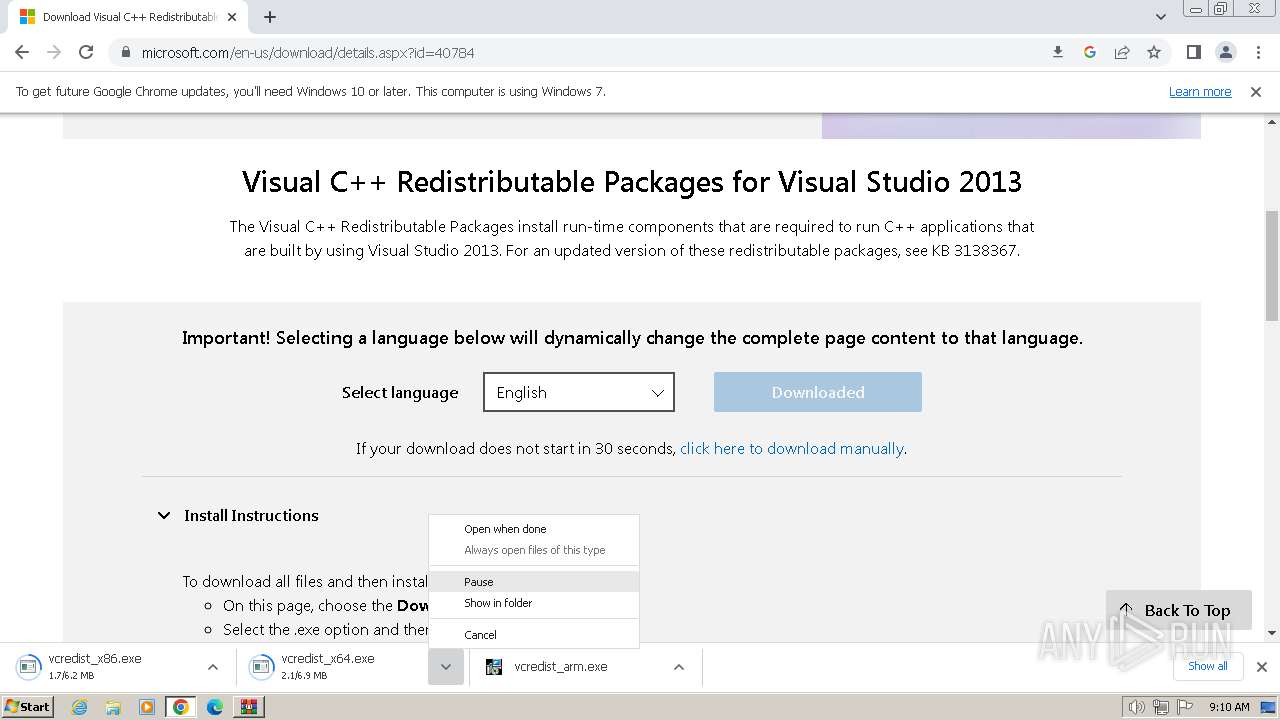1280x720 pixels.
Task: Collapse the Install Instructions section
Action: 164,515
